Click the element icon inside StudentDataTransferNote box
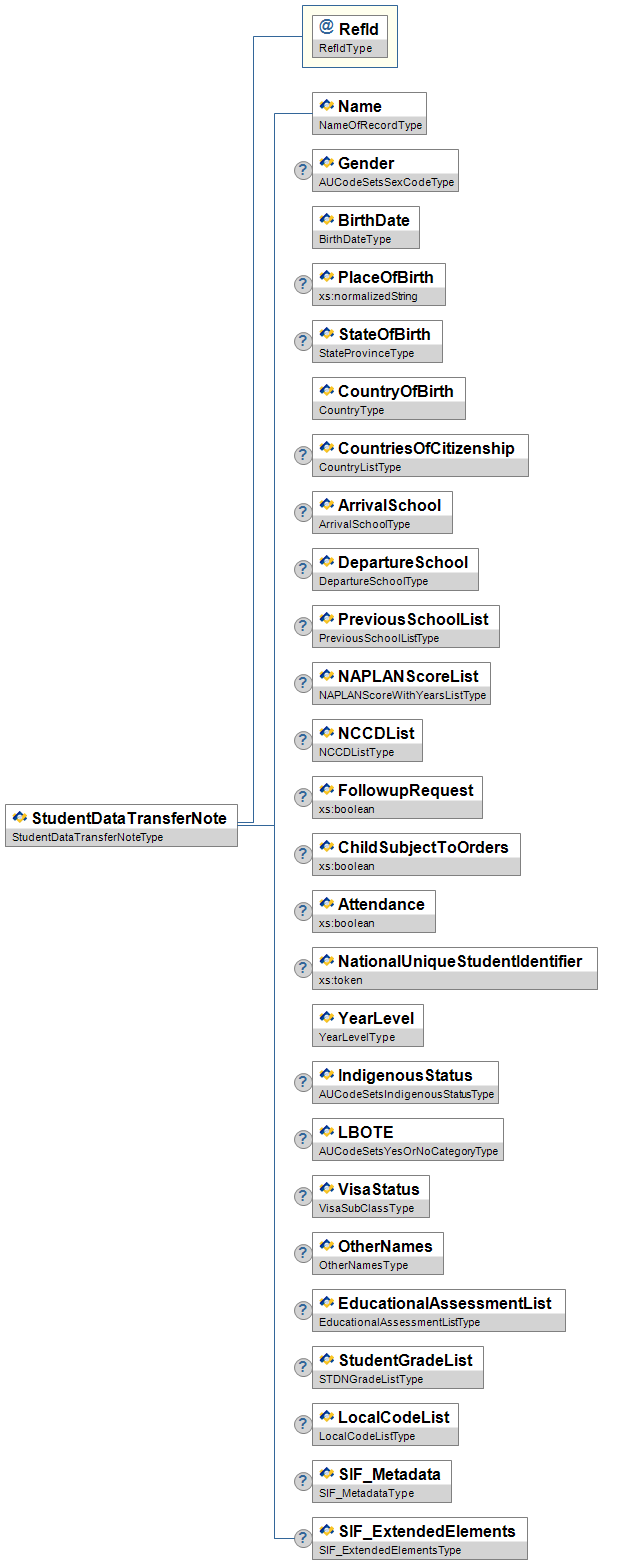Viewport: 620px width, 1564px height. [20, 818]
